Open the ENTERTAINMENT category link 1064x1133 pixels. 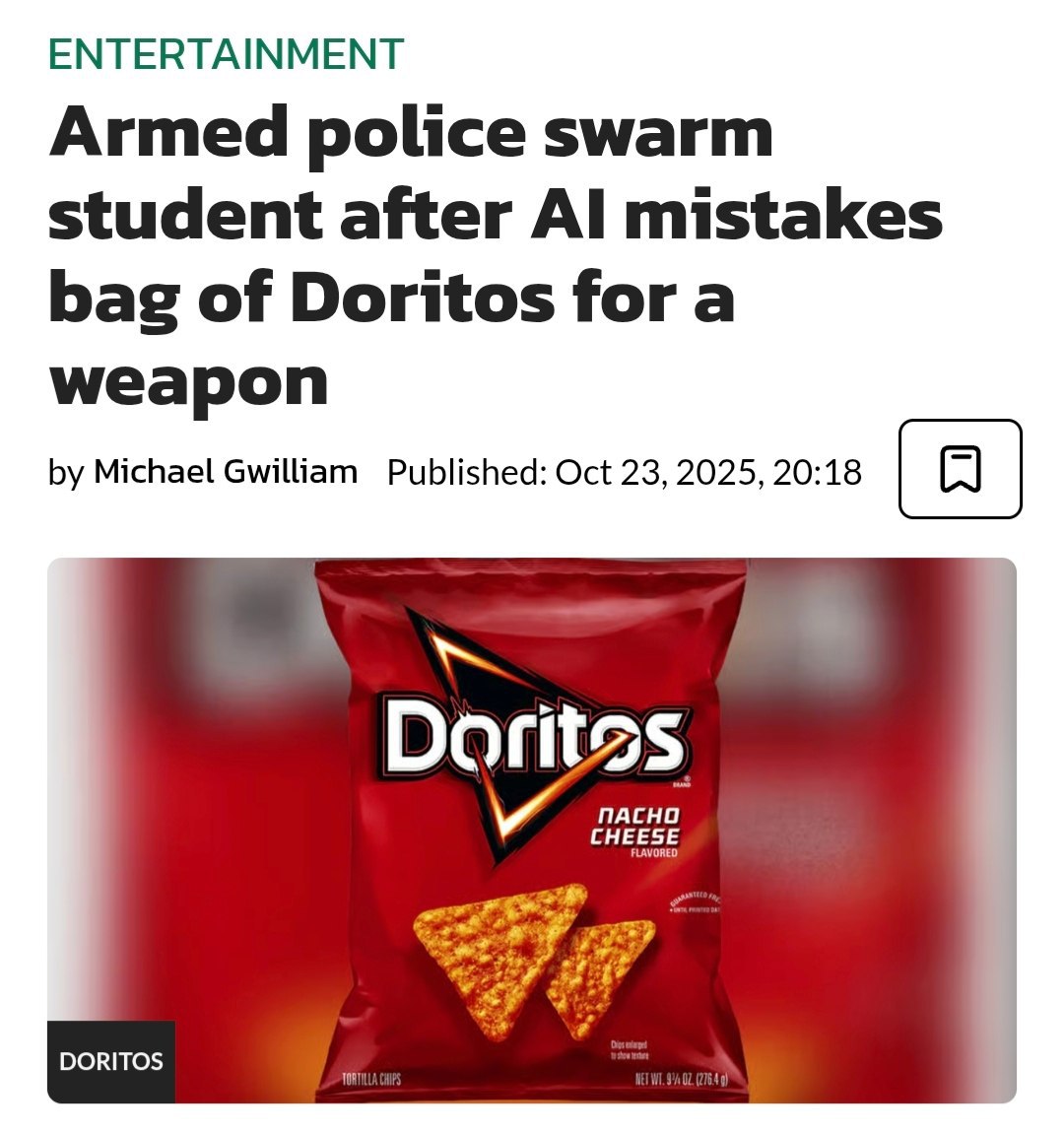pos(226,53)
